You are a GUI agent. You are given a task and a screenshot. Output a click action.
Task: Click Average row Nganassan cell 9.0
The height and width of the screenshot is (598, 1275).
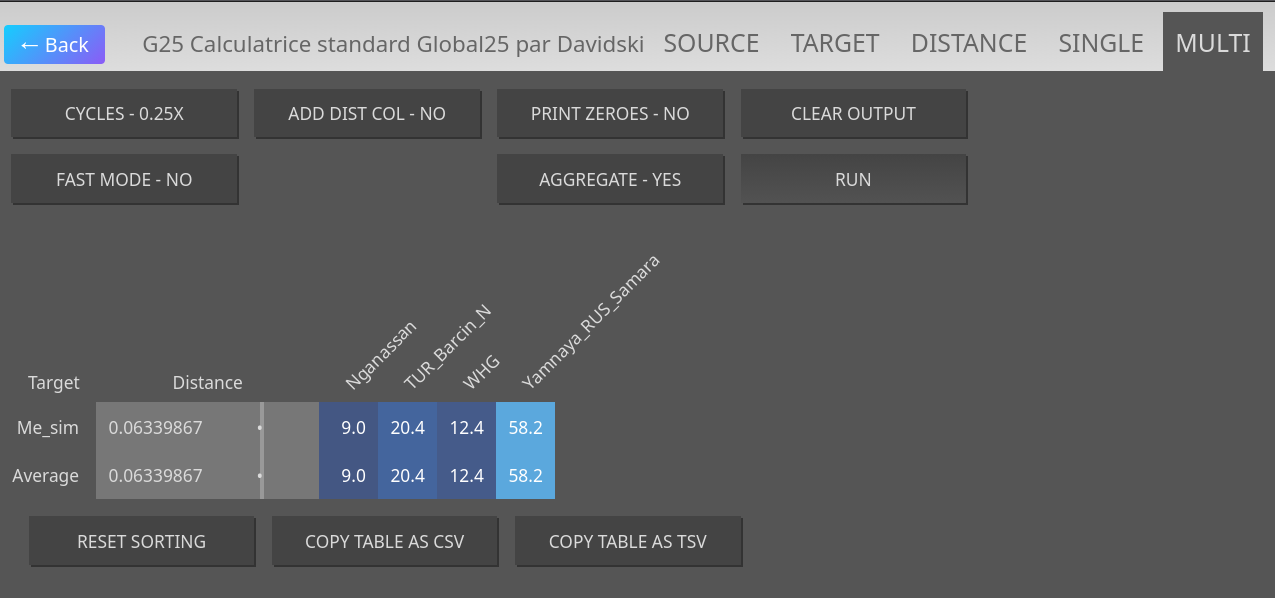(x=349, y=476)
